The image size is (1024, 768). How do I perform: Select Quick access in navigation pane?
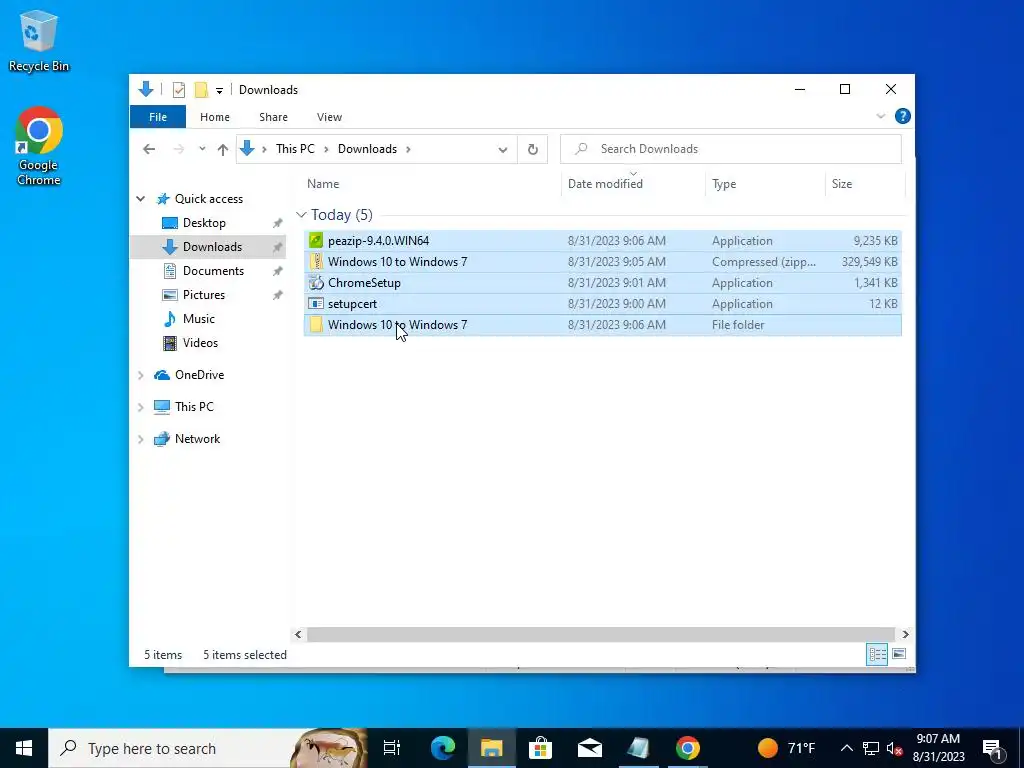click(x=208, y=199)
